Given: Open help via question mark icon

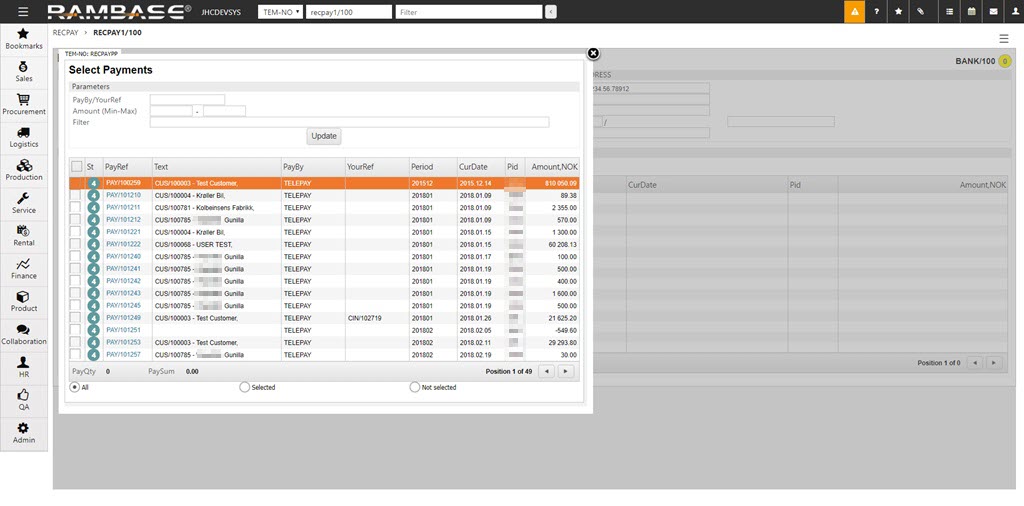Looking at the screenshot, I should tap(877, 12).
